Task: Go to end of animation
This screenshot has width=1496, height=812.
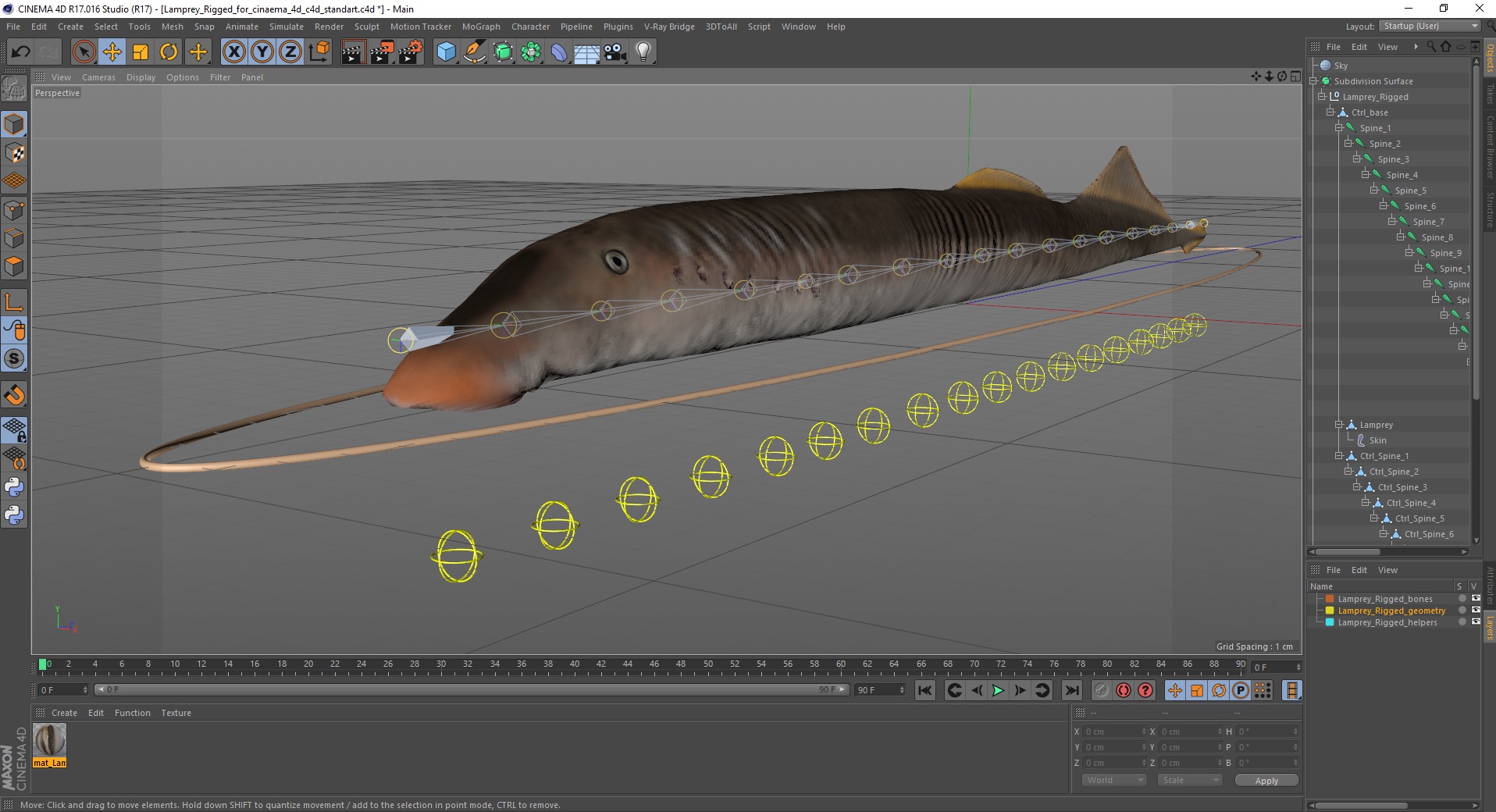Action: 1072,690
